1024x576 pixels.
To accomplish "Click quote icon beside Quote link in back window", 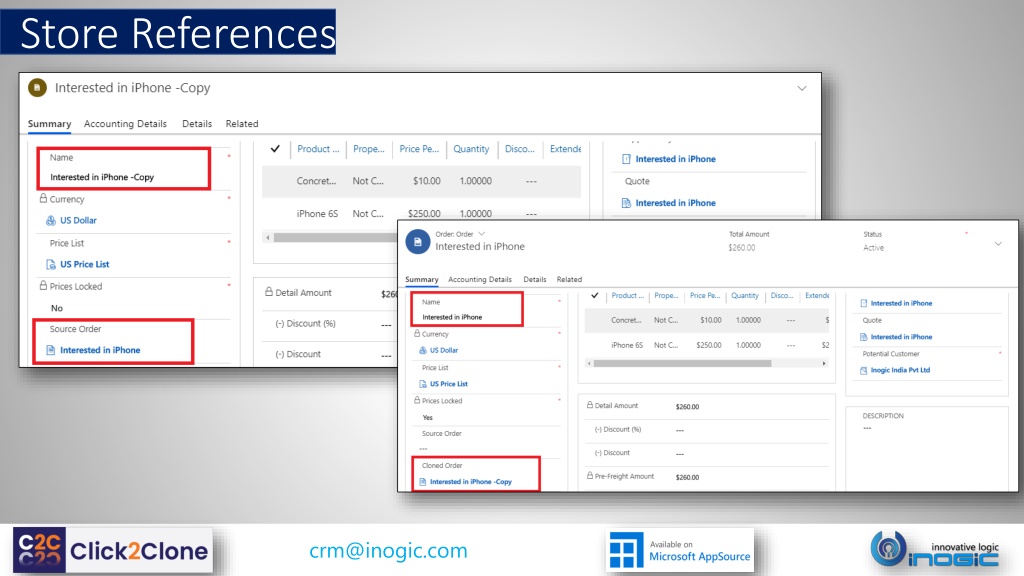I will point(626,203).
